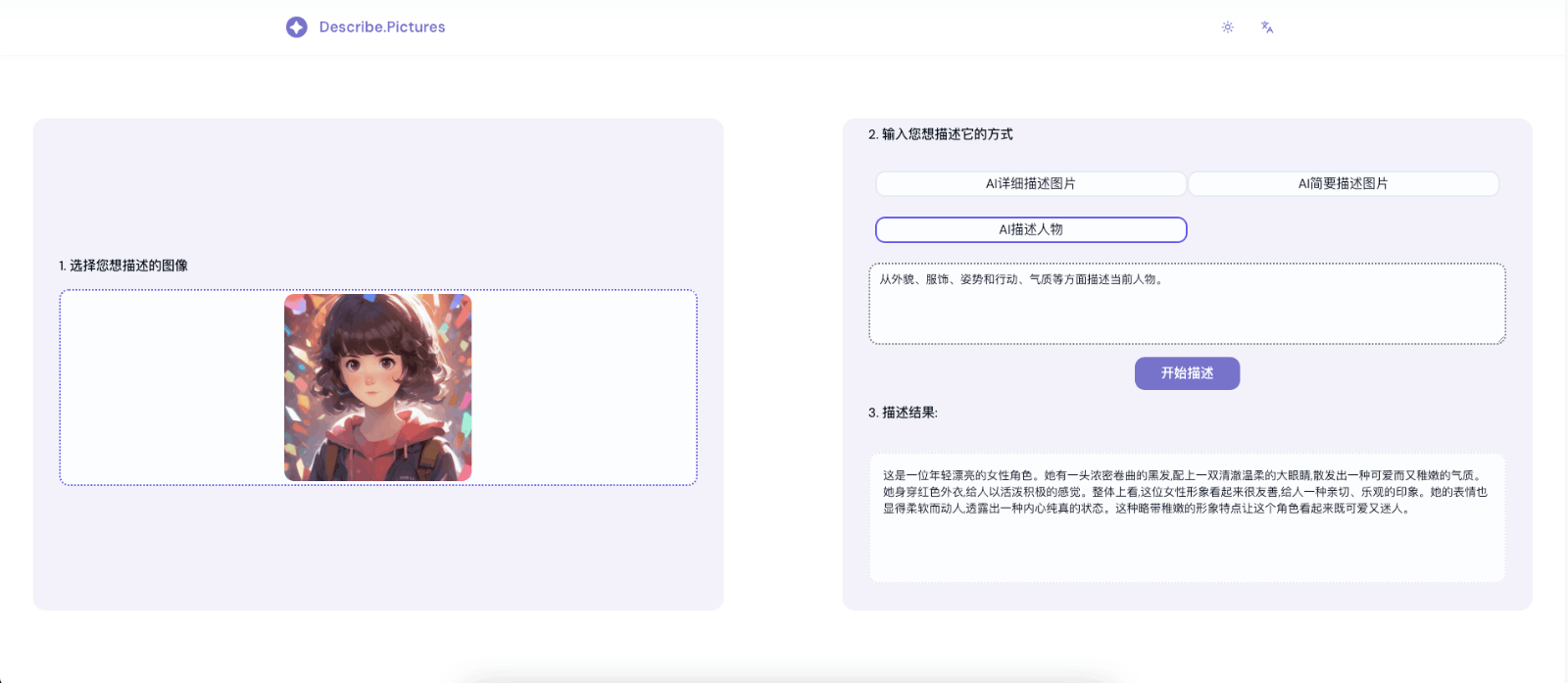
Task: Toggle light/dark theme with the sun icon
Action: click(x=1227, y=27)
